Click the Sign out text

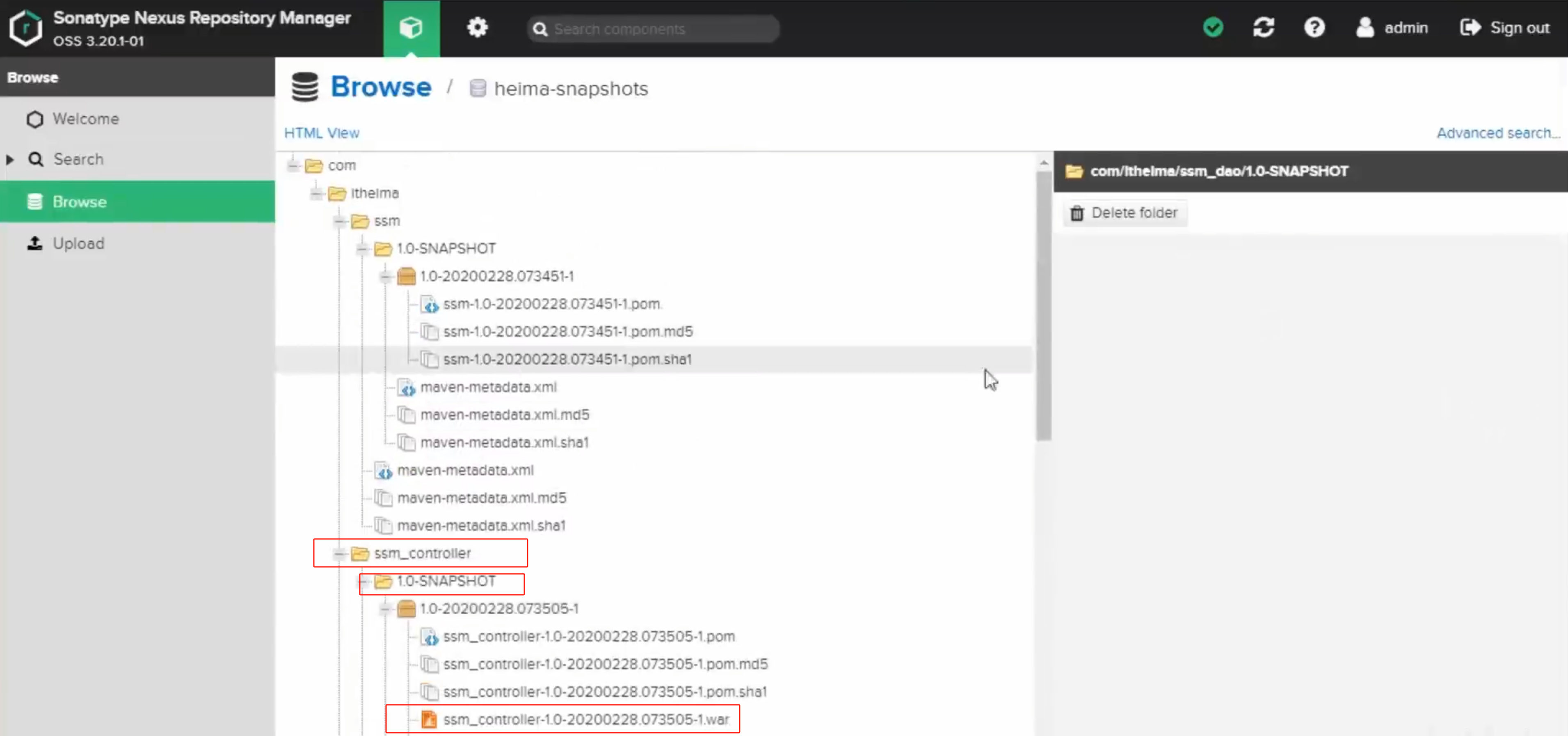(x=1519, y=28)
